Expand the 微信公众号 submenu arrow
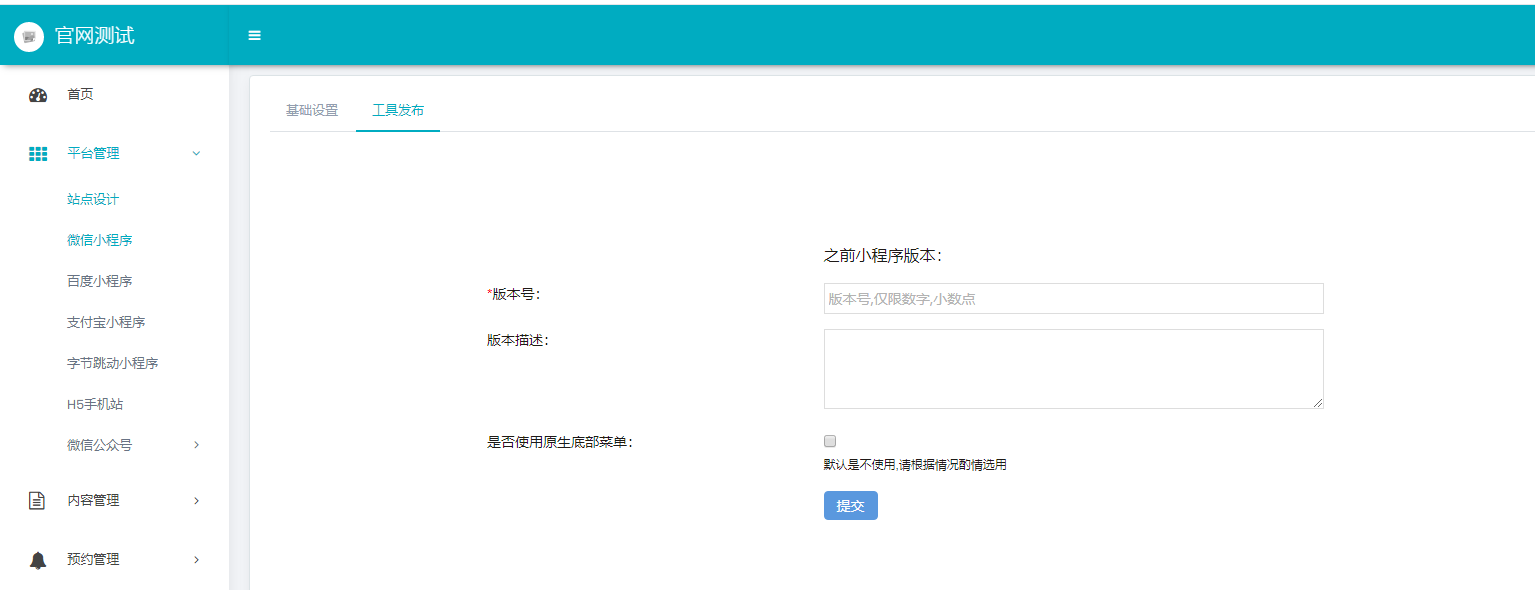The image size is (1535, 590). point(196,445)
